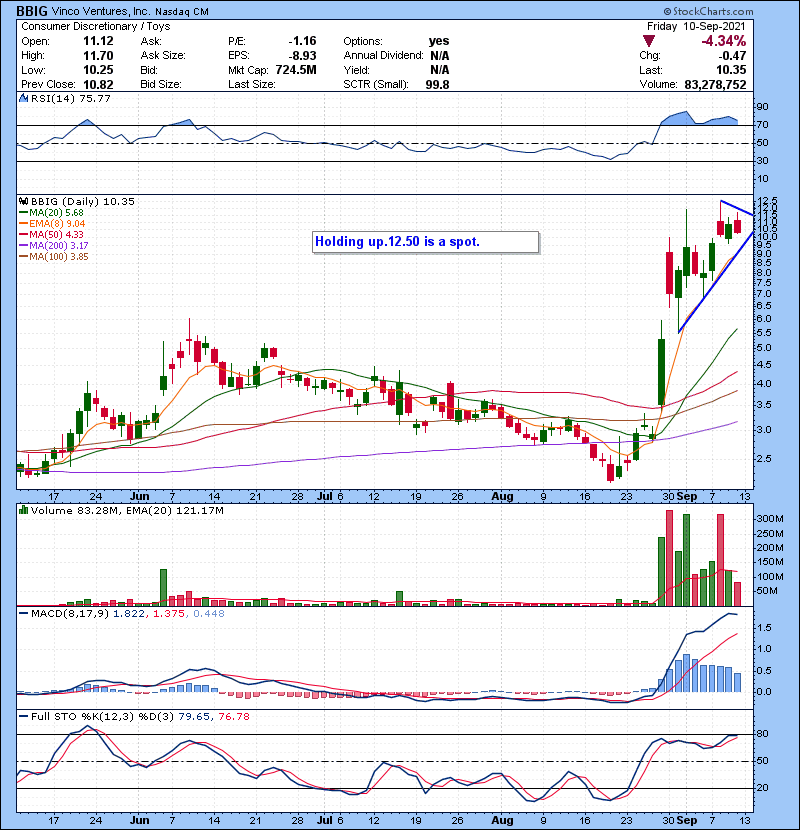This screenshot has width=800, height=830.
Task: Click the red MA(50) 4.33 legend entry
Action: 51,234
